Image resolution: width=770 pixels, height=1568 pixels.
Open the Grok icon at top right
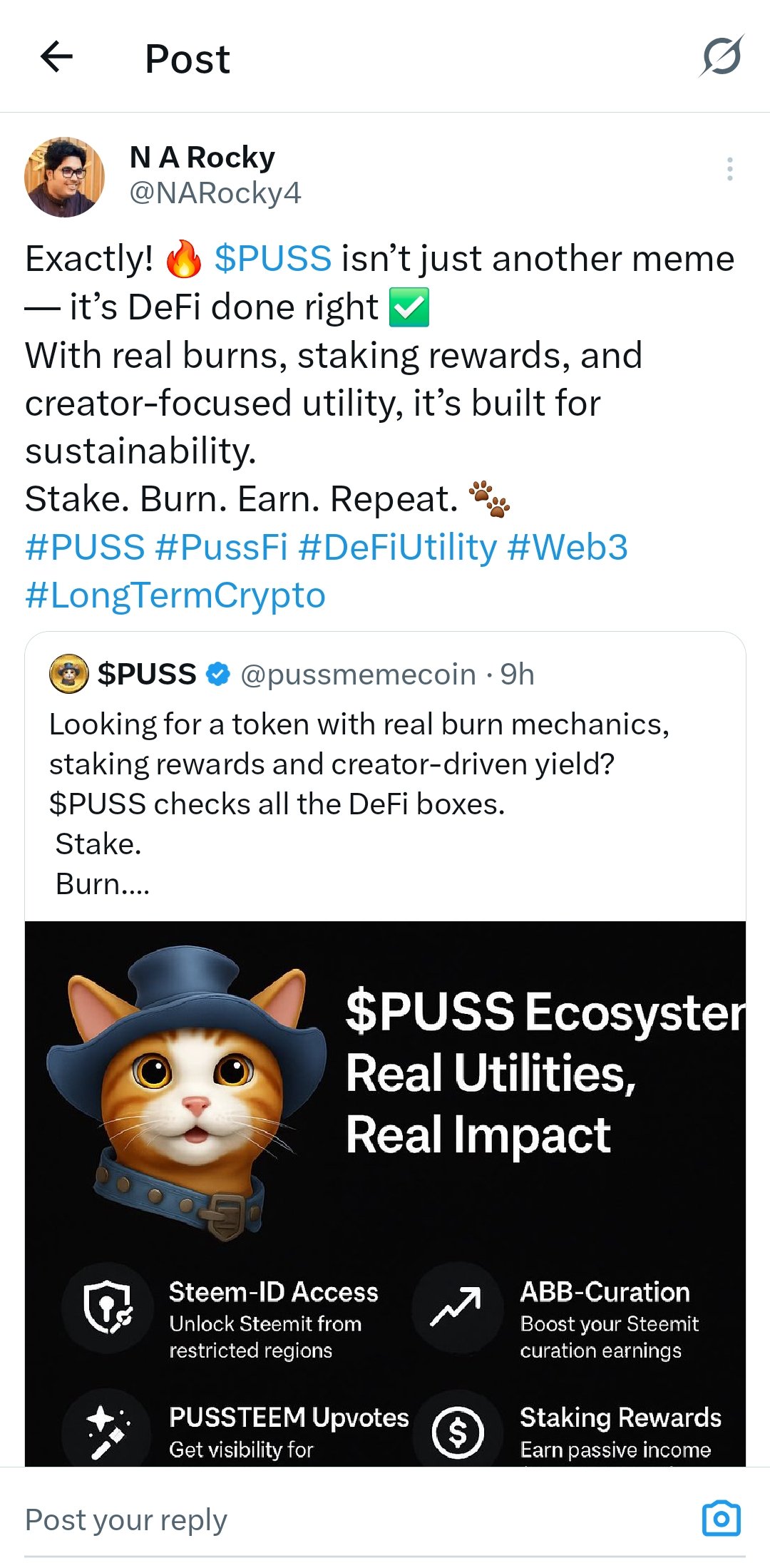point(722,56)
